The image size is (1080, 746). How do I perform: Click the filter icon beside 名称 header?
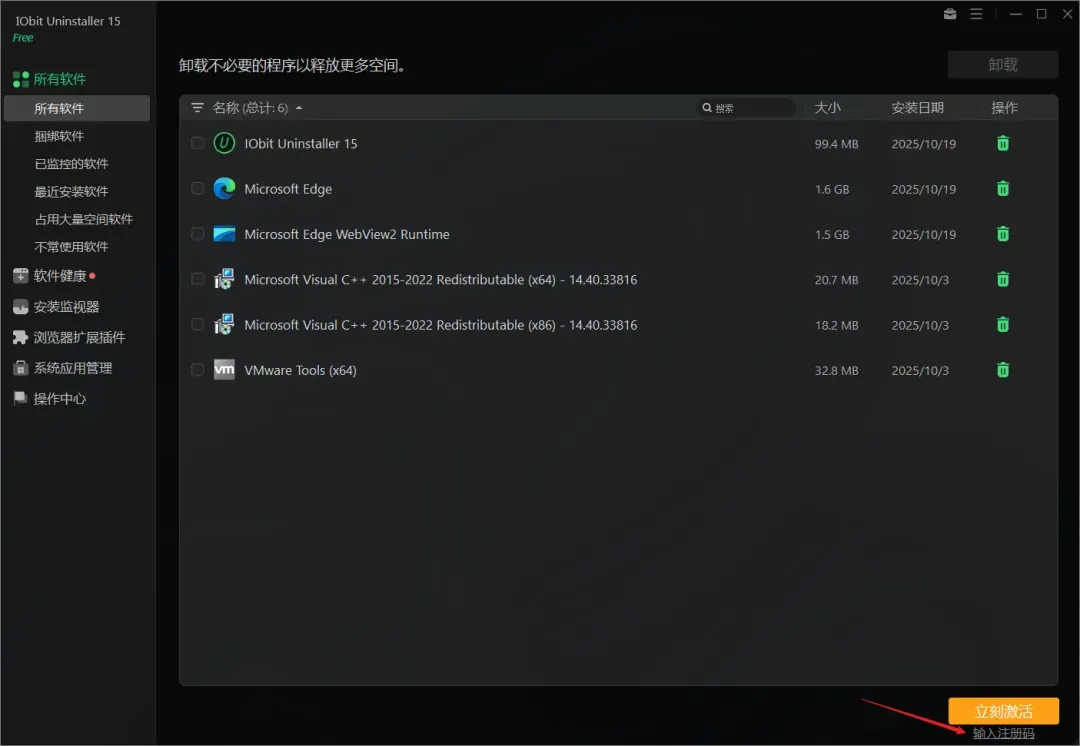[x=198, y=107]
